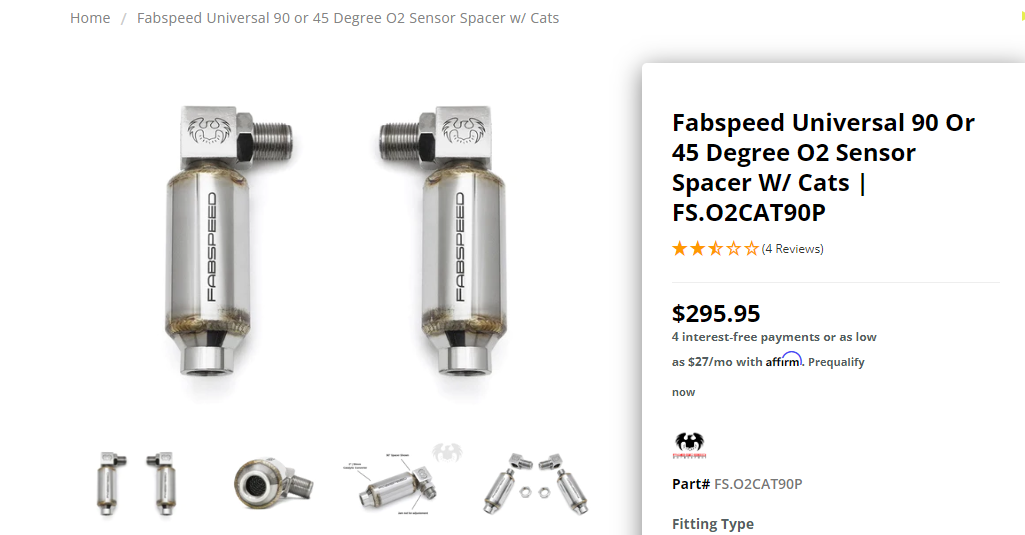This screenshot has width=1025, height=535.
Task: Click the second rating star
Action: click(x=698, y=249)
